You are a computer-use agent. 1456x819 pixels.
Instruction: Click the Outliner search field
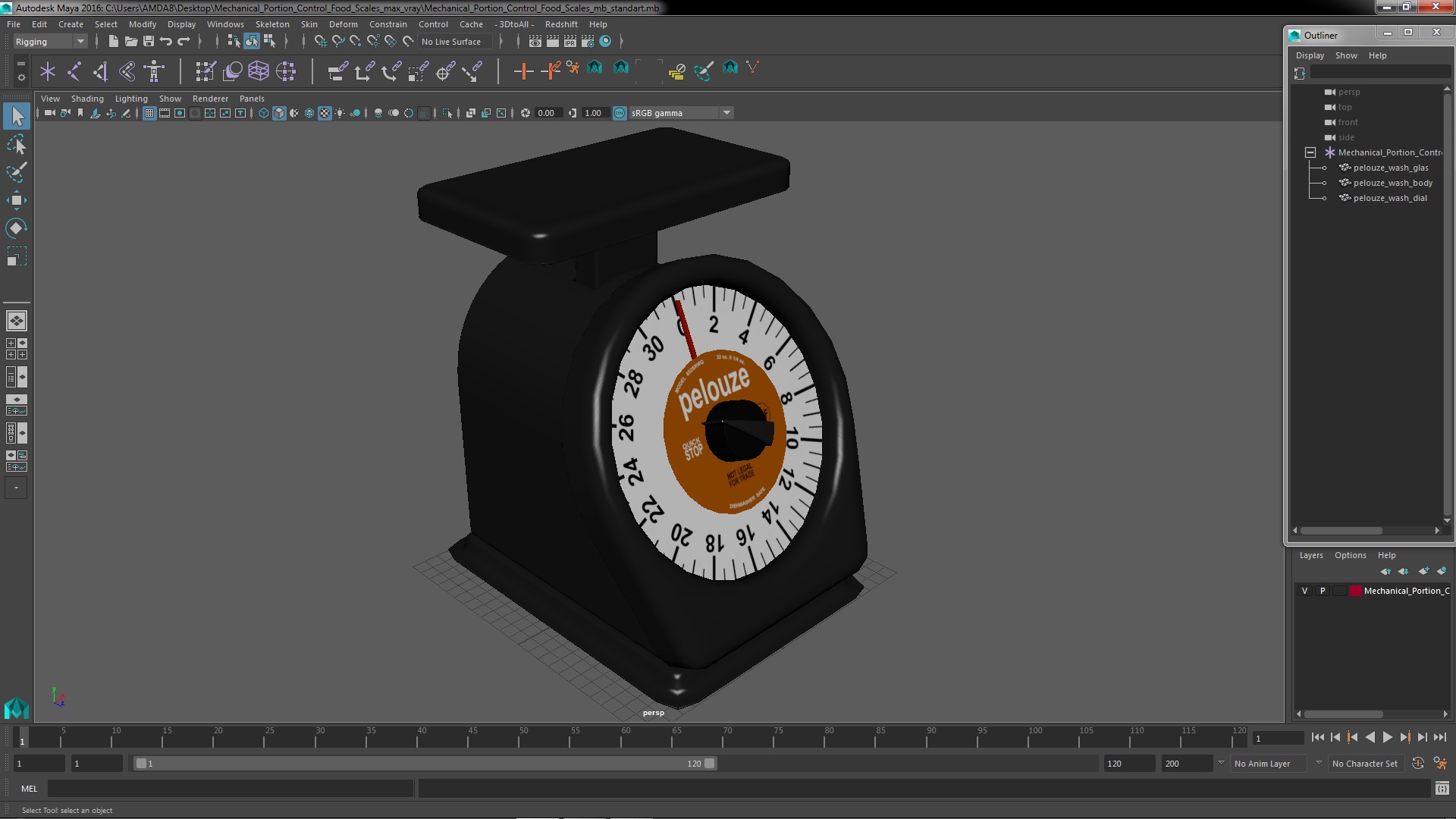click(x=1379, y=72)
